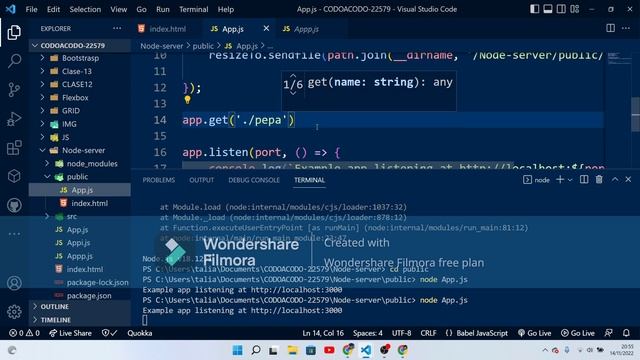Open the launch profile dropdown next to plus
This screenshot has width=640, height=360.
[x=570, y=180]
